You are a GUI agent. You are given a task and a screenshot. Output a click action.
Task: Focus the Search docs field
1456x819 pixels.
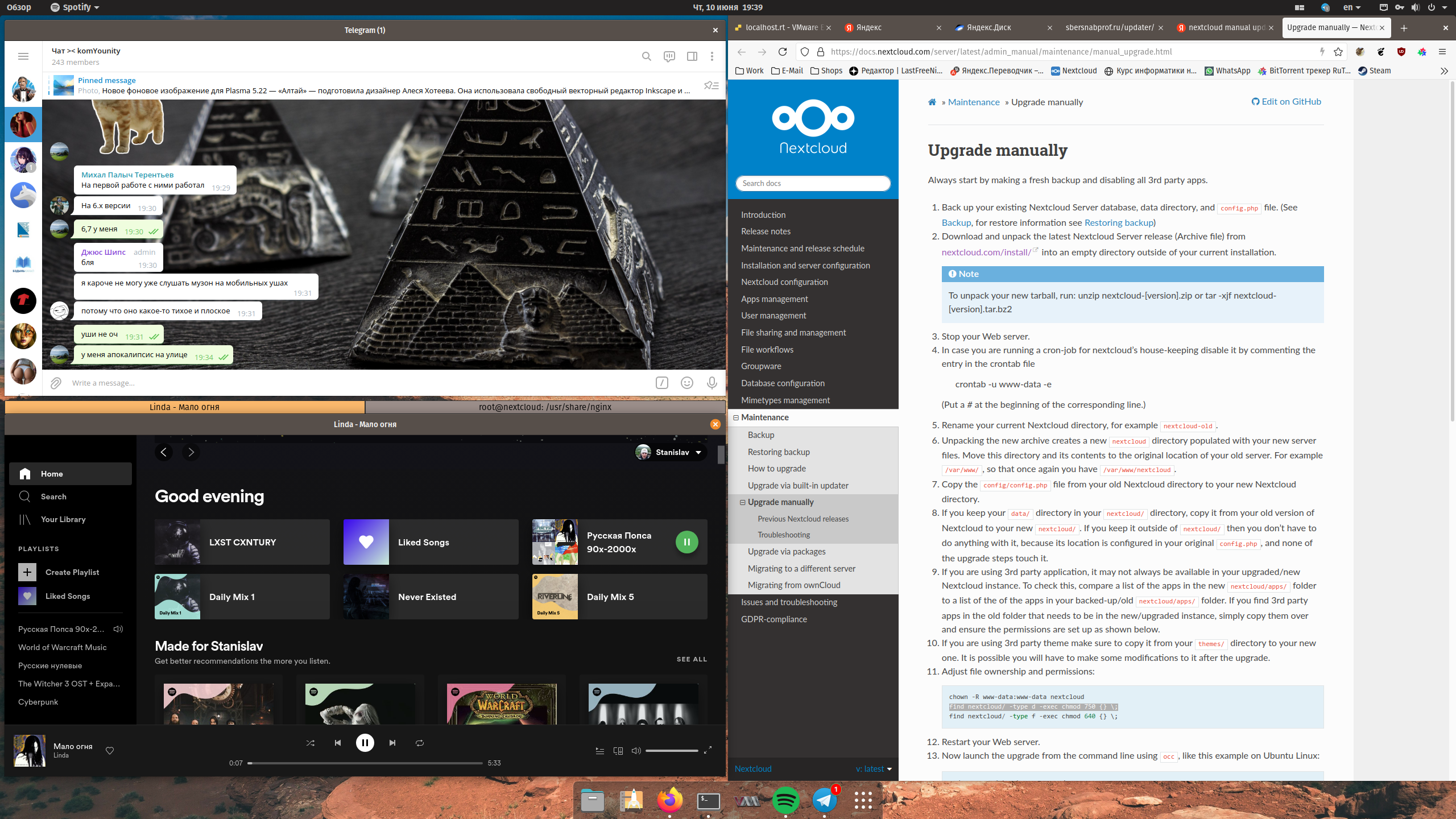(x=813, y=183)
